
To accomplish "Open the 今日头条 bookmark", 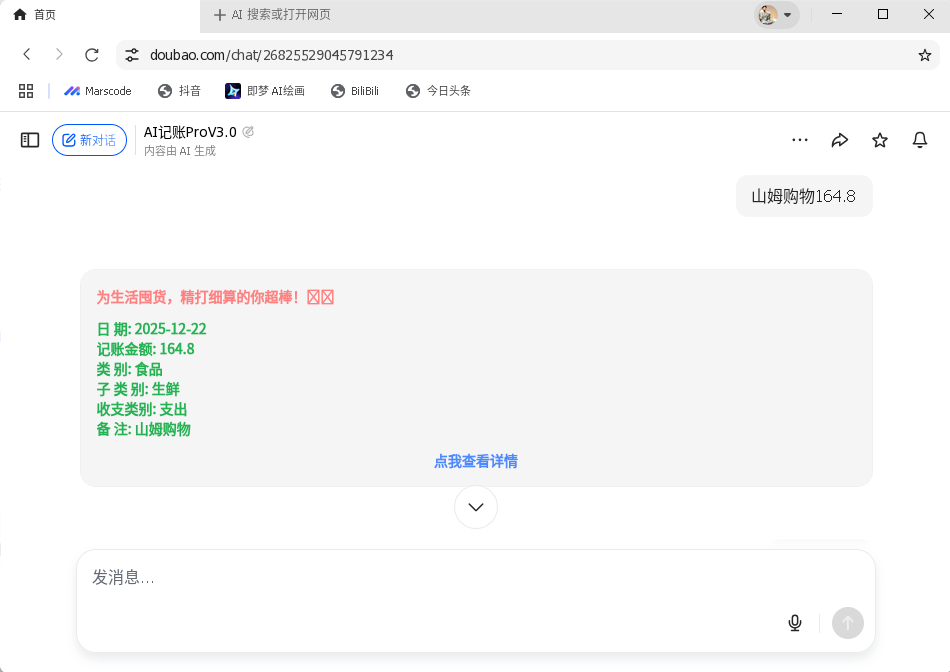I will pos(438,91).
